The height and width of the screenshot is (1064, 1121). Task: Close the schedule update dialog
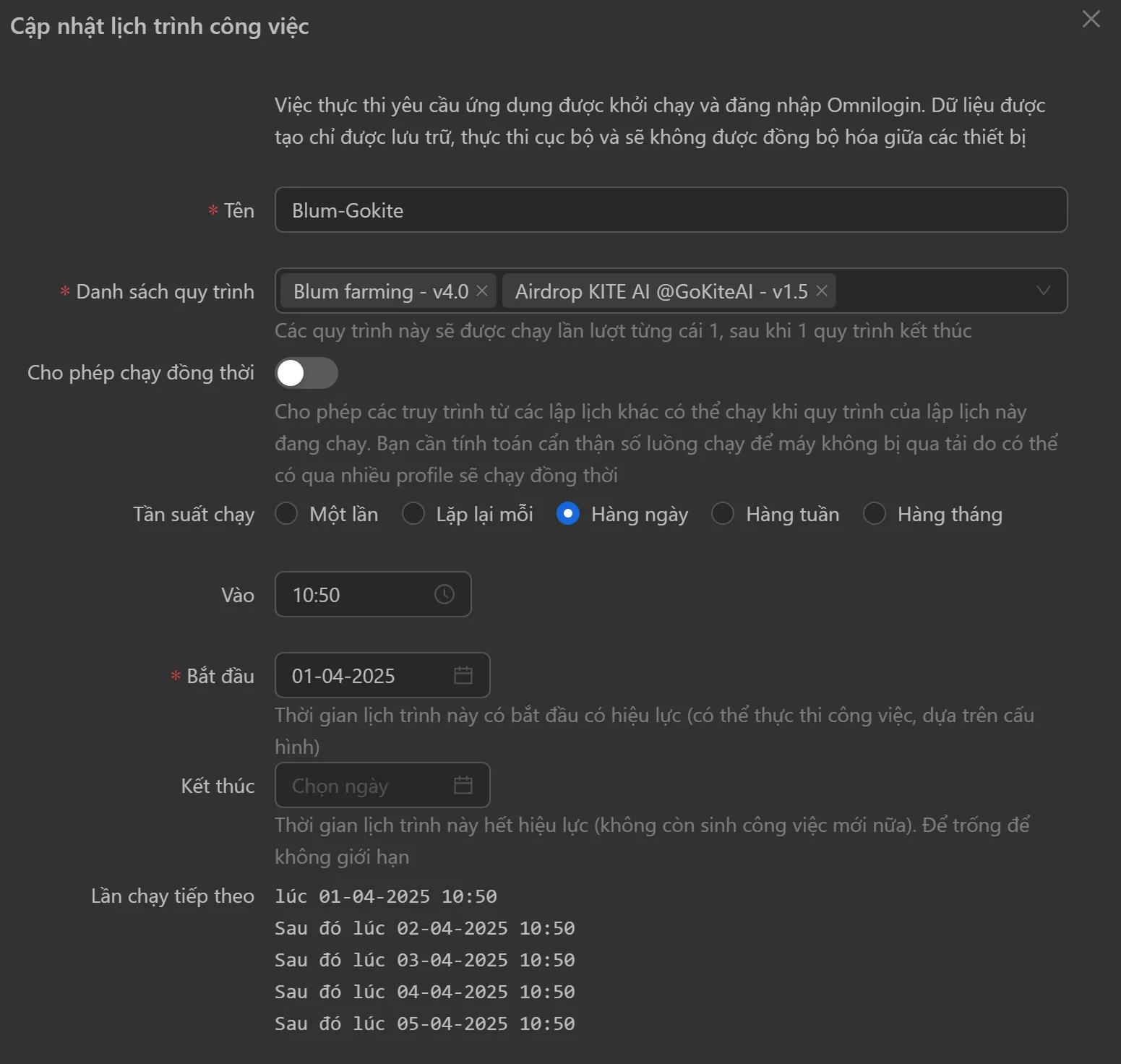click(x=1091, y=20)
